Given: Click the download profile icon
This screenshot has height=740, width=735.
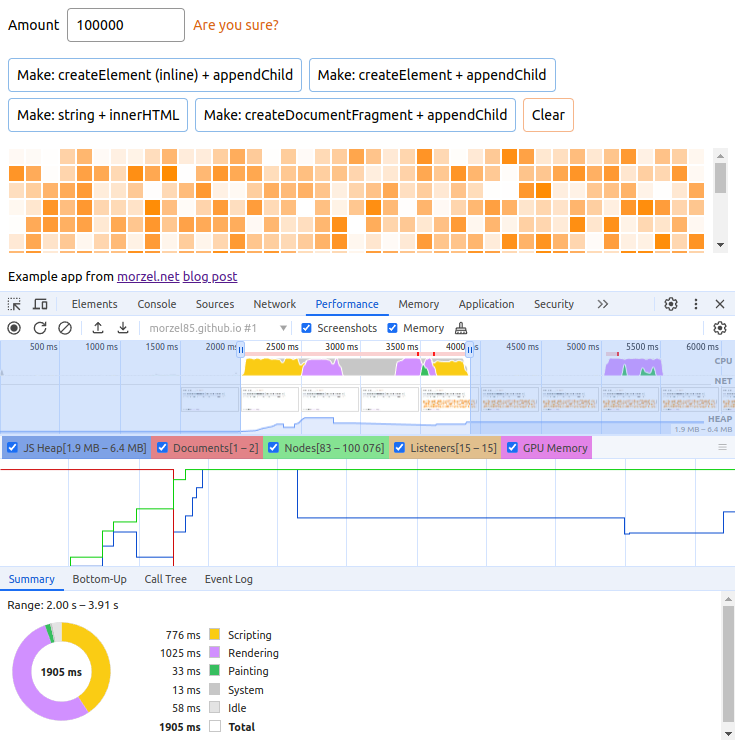Looking at the screenshot, I should pos(123,328).
